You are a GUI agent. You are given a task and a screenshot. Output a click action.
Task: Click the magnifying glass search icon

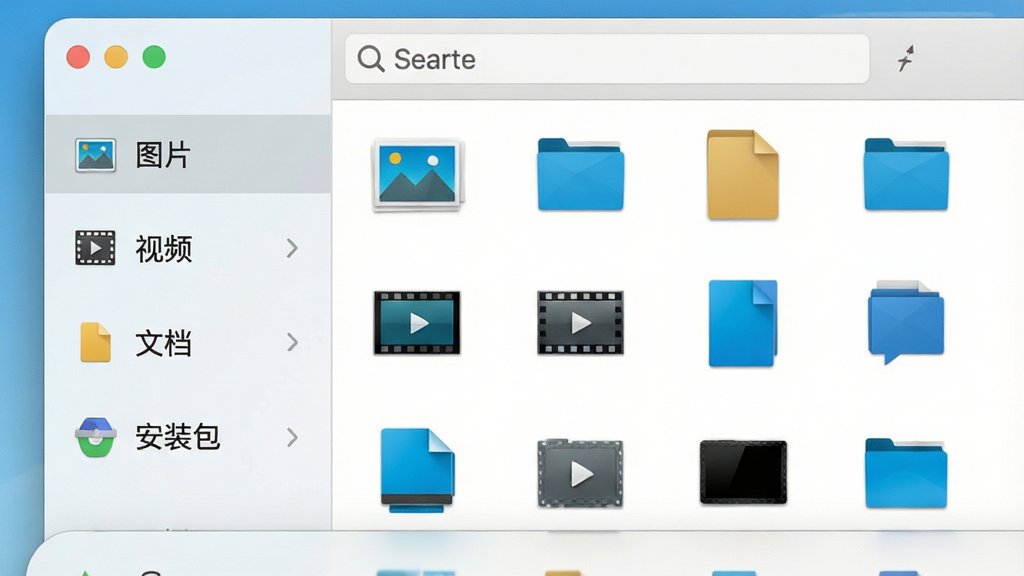tap(370, 59)
